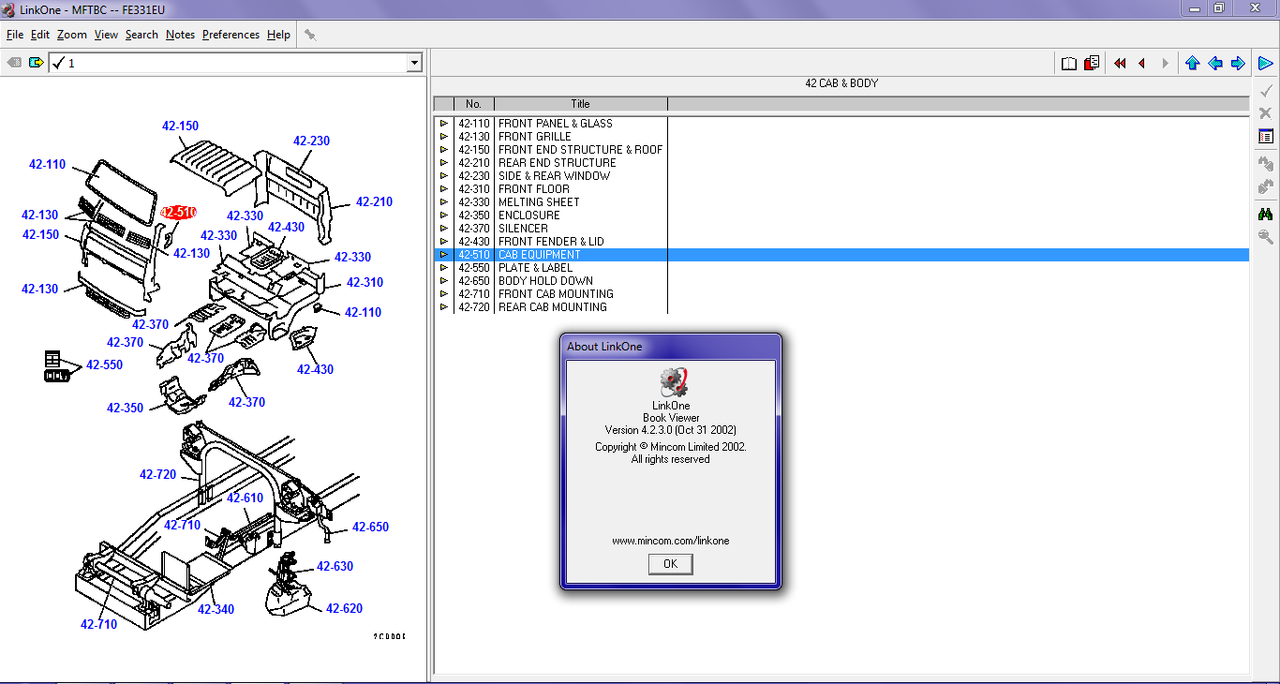Click the Title column header

581,104
